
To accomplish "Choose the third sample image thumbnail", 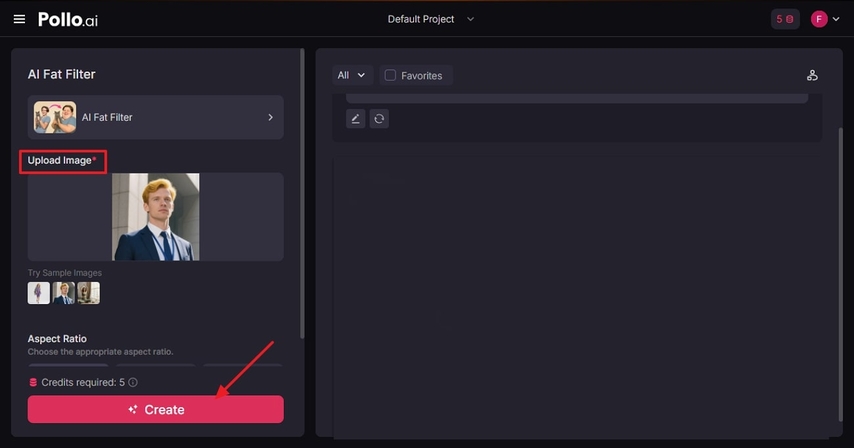I will pyautogui.click(x=88, y=292).
